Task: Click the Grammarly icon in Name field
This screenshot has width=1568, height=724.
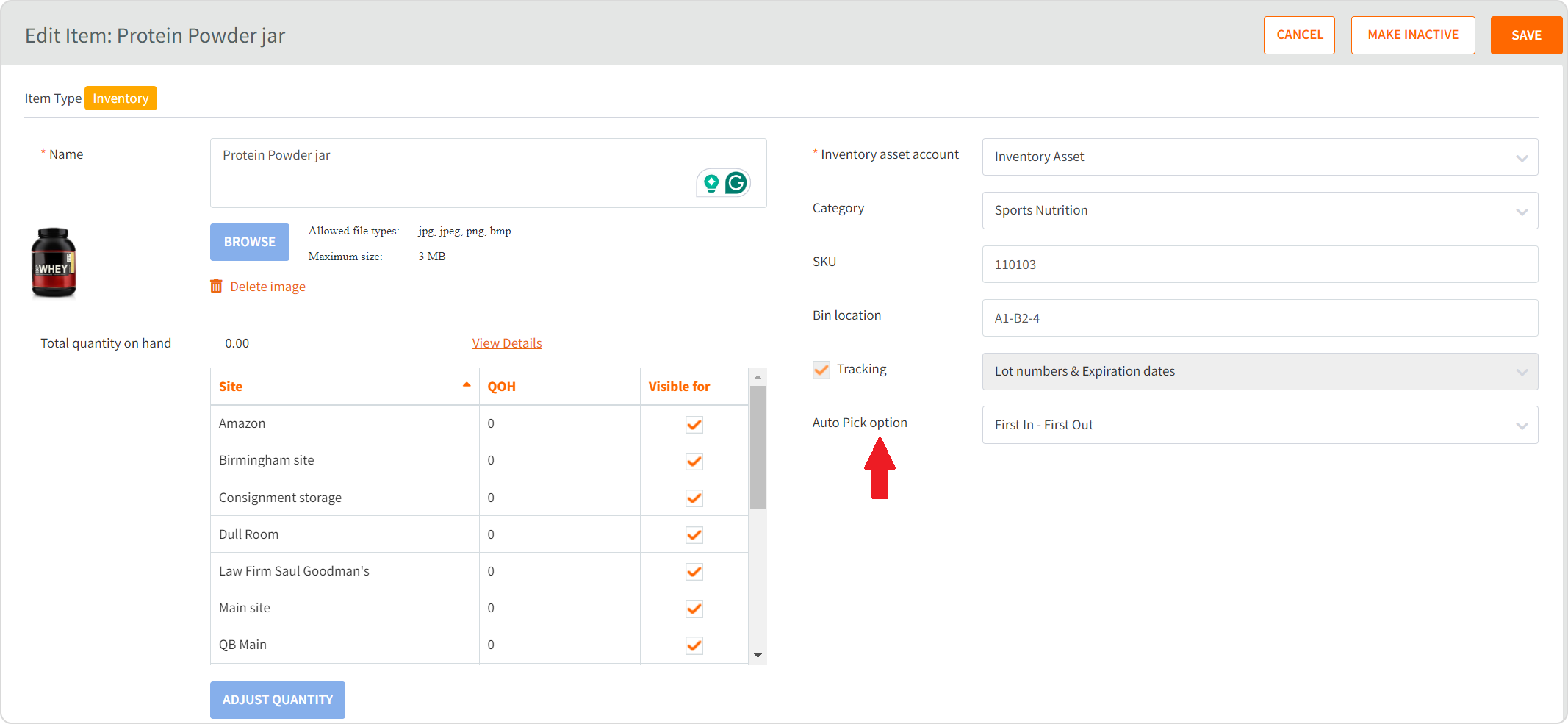Action: pyautogui.click(x=736, y=182)
